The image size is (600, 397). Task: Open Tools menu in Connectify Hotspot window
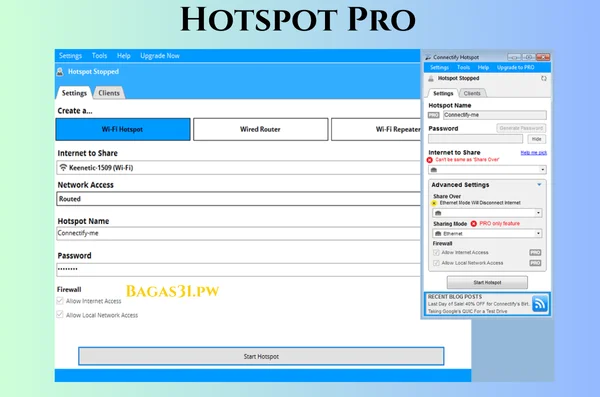[463, 68]
